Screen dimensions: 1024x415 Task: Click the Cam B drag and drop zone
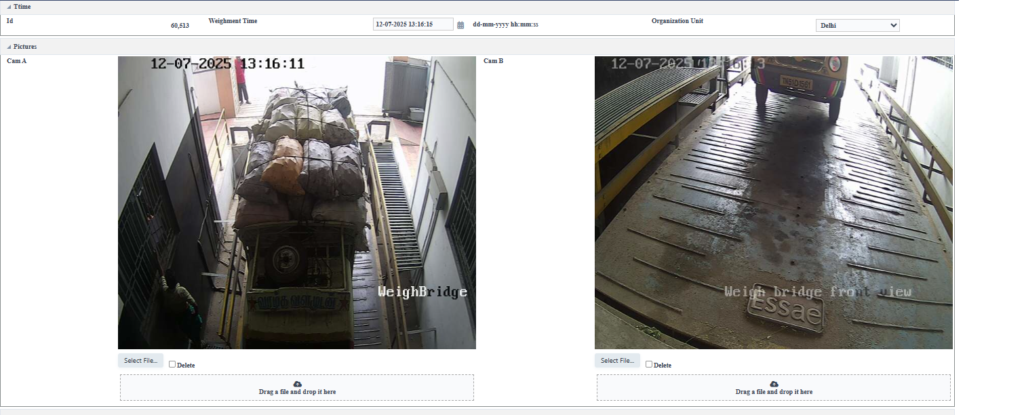click(x=773, y=392)
